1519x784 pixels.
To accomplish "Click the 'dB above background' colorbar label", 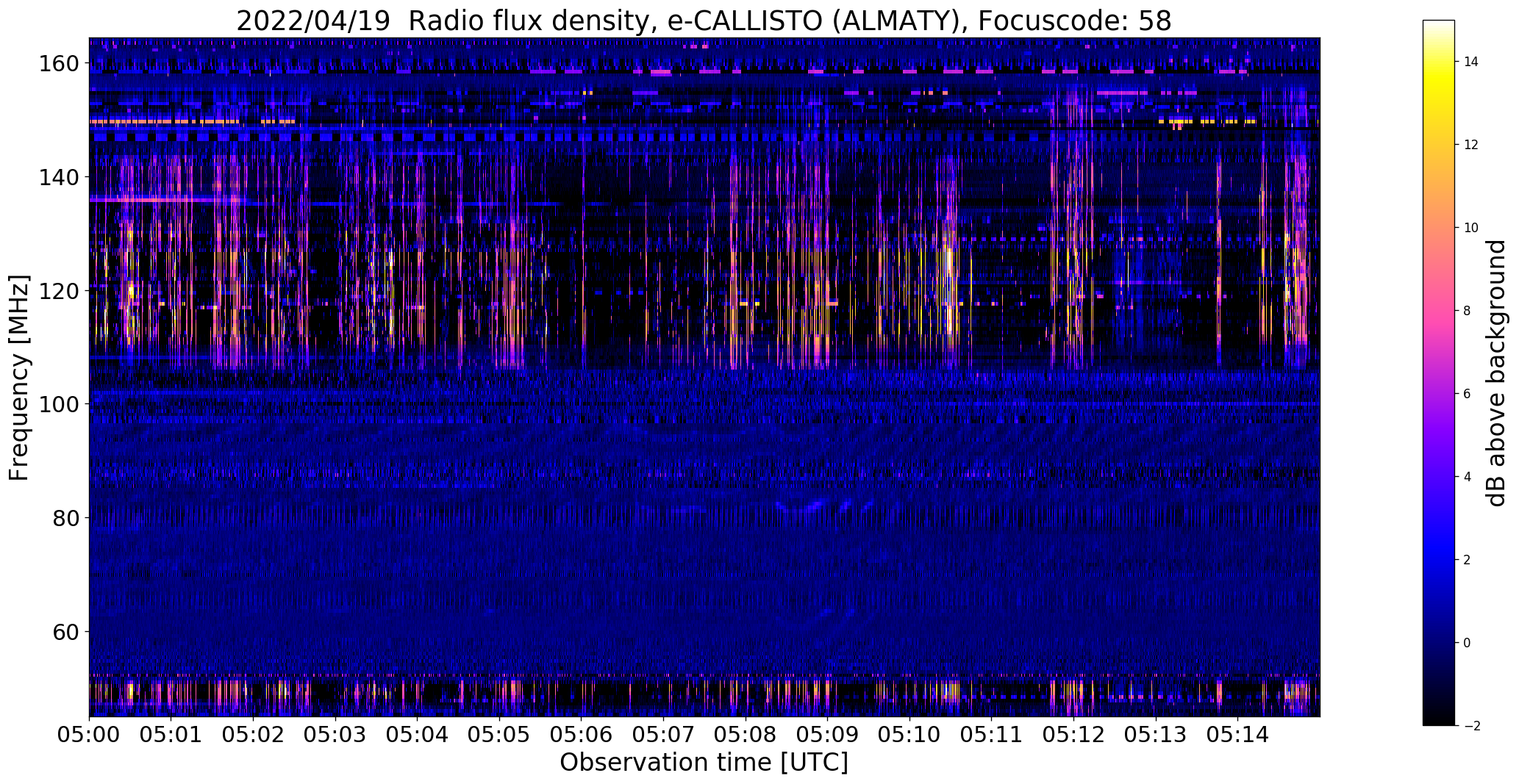I will [x=1496, y=373].
